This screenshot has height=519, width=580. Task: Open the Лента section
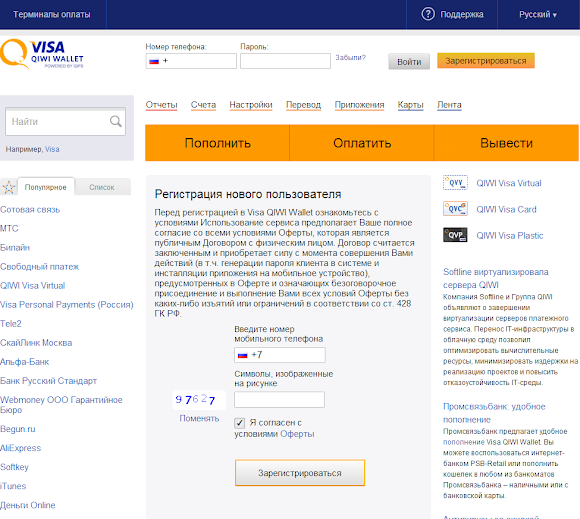tap(449, 105)
